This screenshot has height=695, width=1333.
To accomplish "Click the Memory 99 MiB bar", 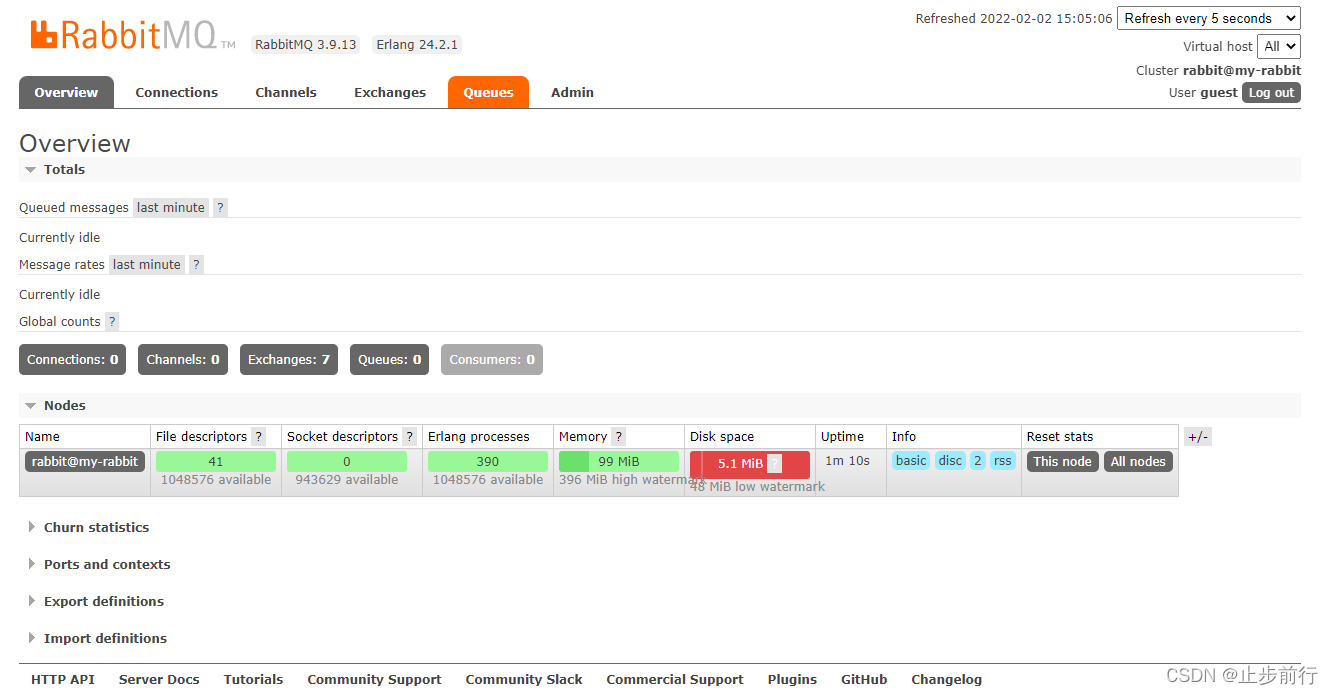I will pyautogui.click(x=619, y=462).
